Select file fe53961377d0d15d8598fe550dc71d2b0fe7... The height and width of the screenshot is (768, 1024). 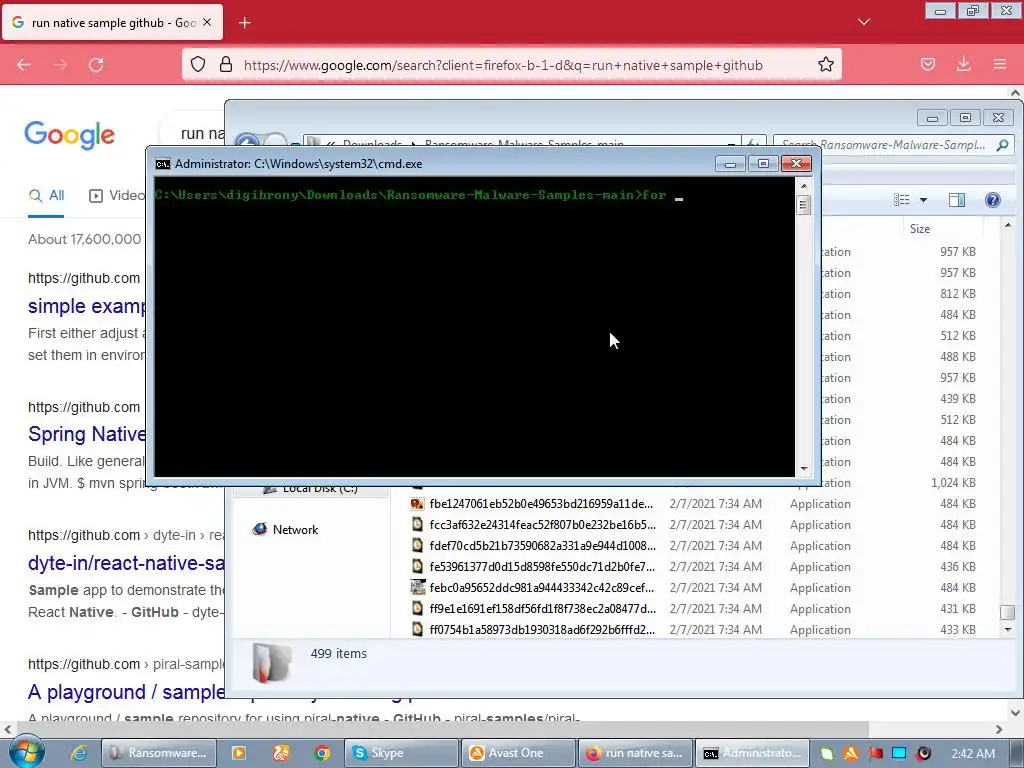[x=542, y=566]
